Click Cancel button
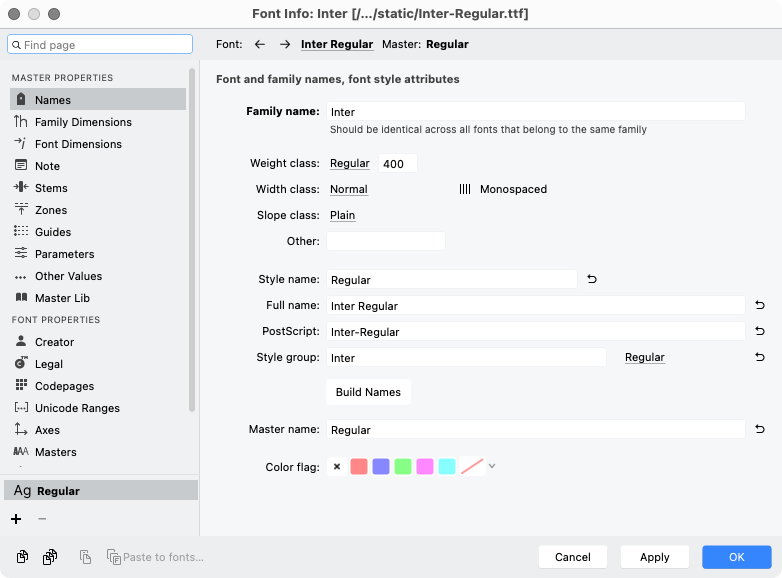This screenshot has height=578, width=782. [x=573, y=557]
